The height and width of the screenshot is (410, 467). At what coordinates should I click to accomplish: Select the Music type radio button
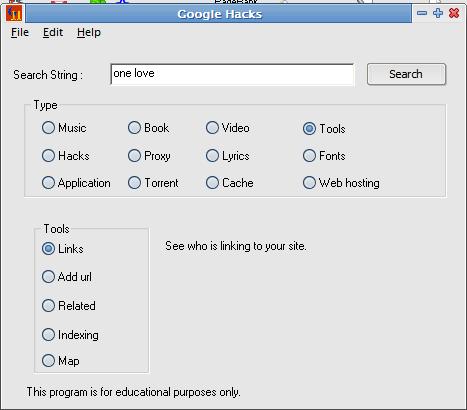point(64,128)
